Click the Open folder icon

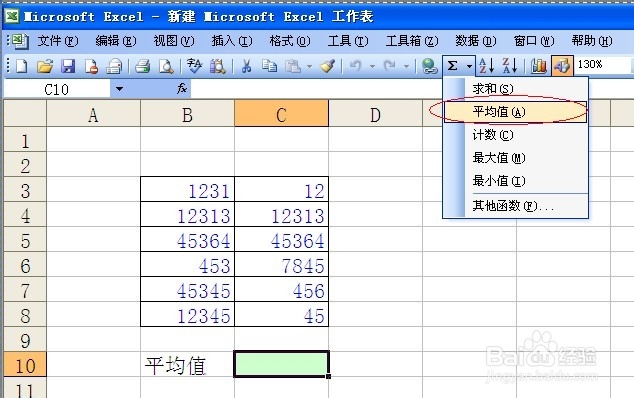45,66
